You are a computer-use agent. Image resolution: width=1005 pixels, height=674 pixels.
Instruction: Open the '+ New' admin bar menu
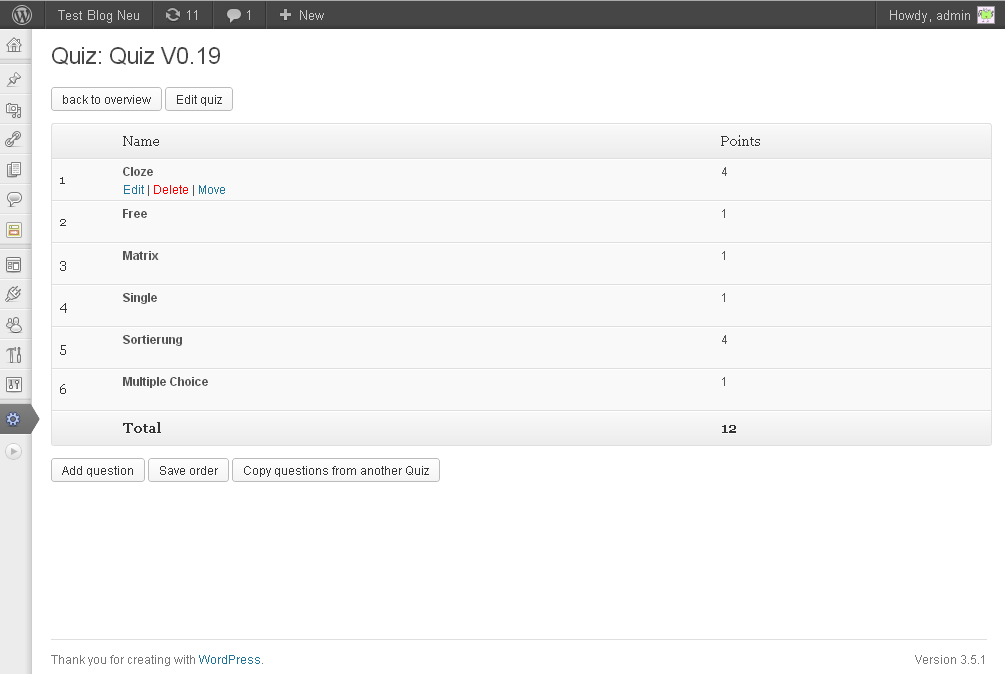301,15
